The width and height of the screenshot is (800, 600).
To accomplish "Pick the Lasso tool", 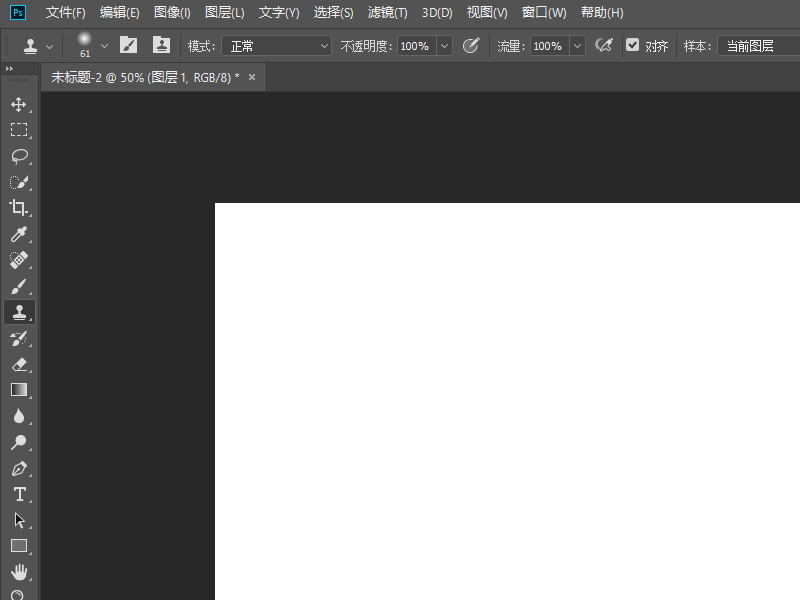I will (18, 156).
